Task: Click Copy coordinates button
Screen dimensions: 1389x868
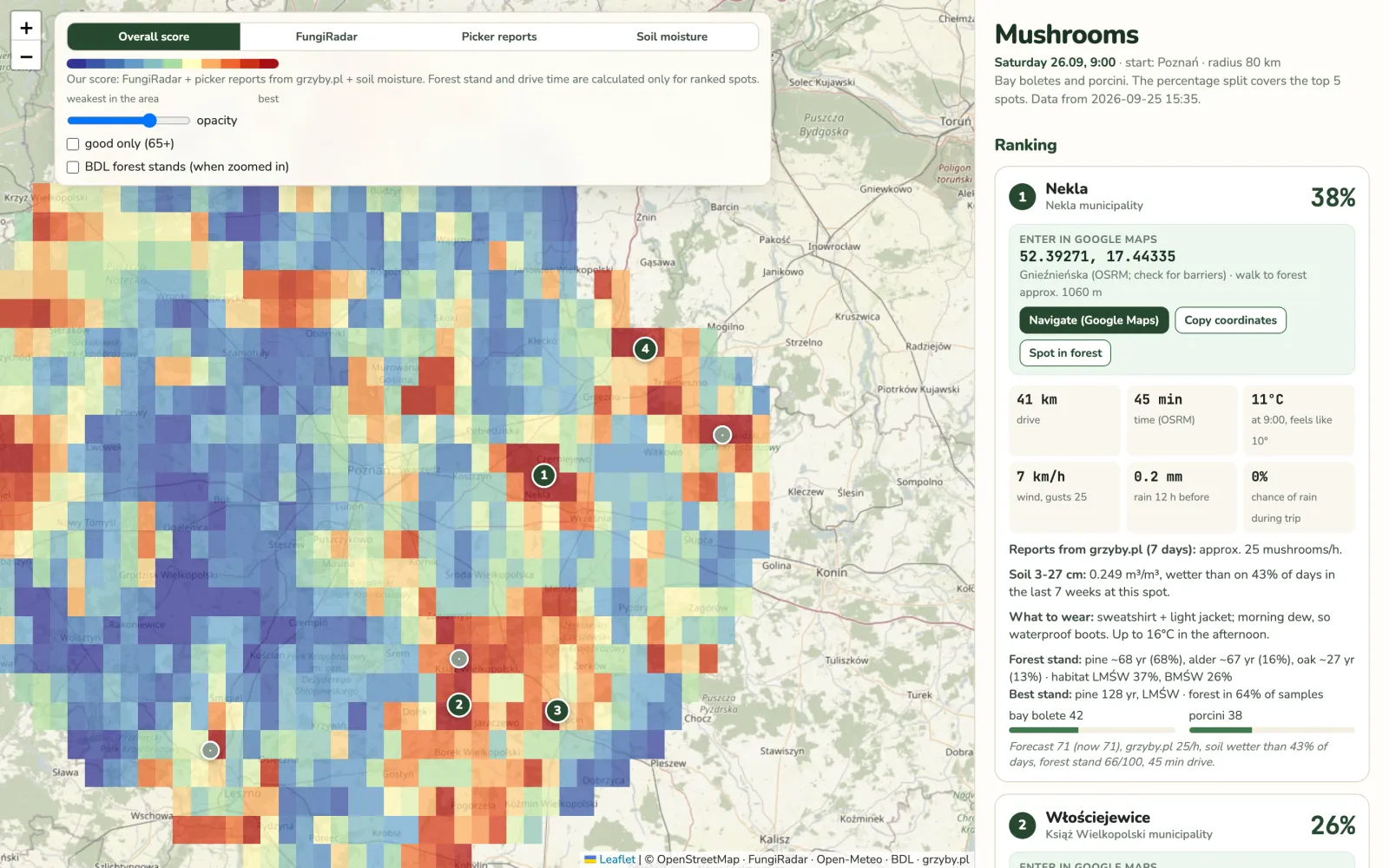Action: point(1230,320)
